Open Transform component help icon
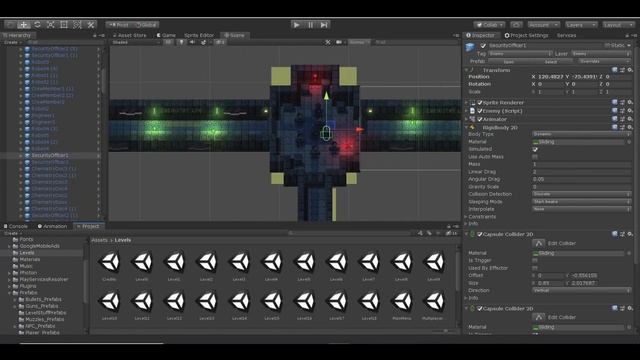Viewport: 640px width, 360px height. [x=615, y=70]
